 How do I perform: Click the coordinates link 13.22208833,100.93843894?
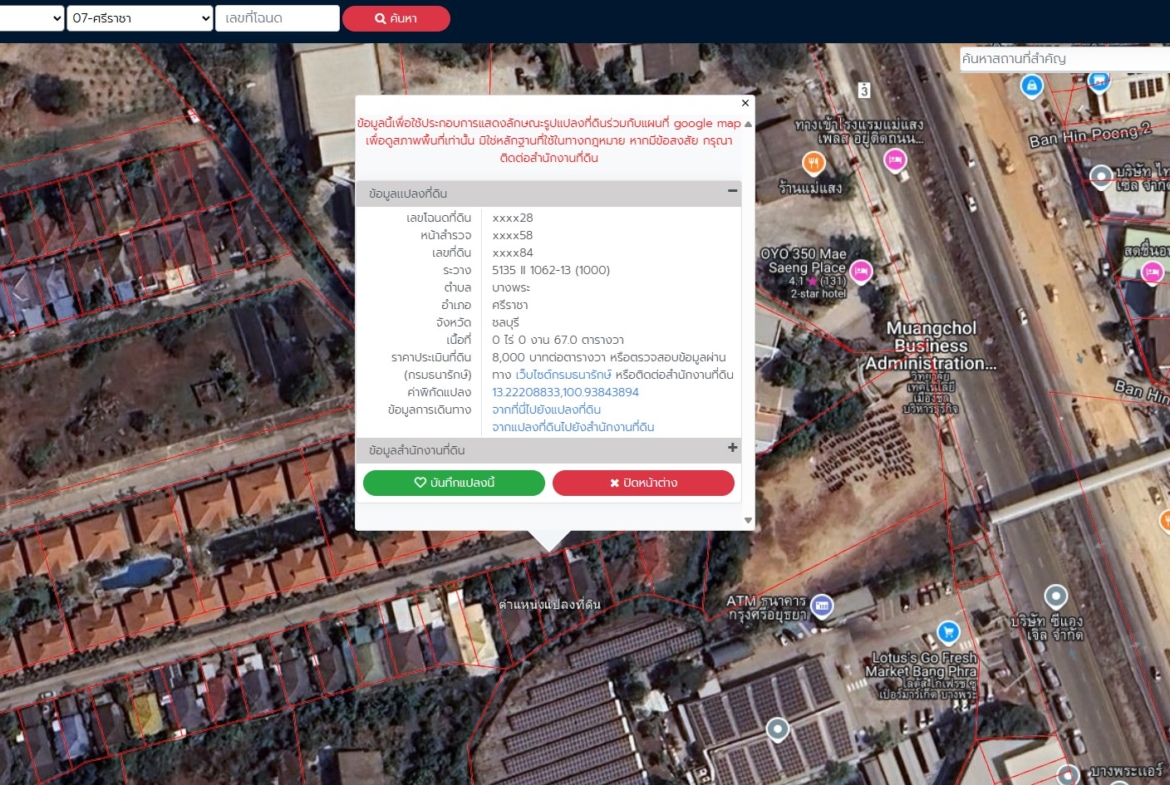pyautogui.click(x=565, y=392)
